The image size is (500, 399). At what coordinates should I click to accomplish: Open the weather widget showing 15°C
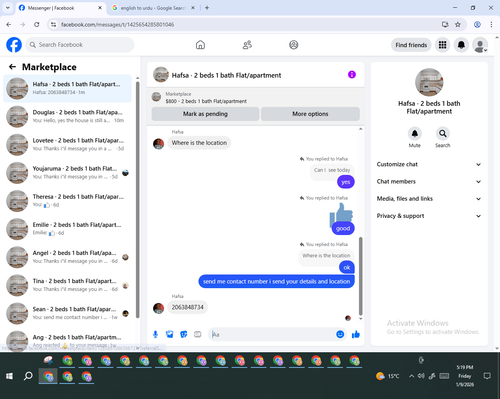coord(388,376)
